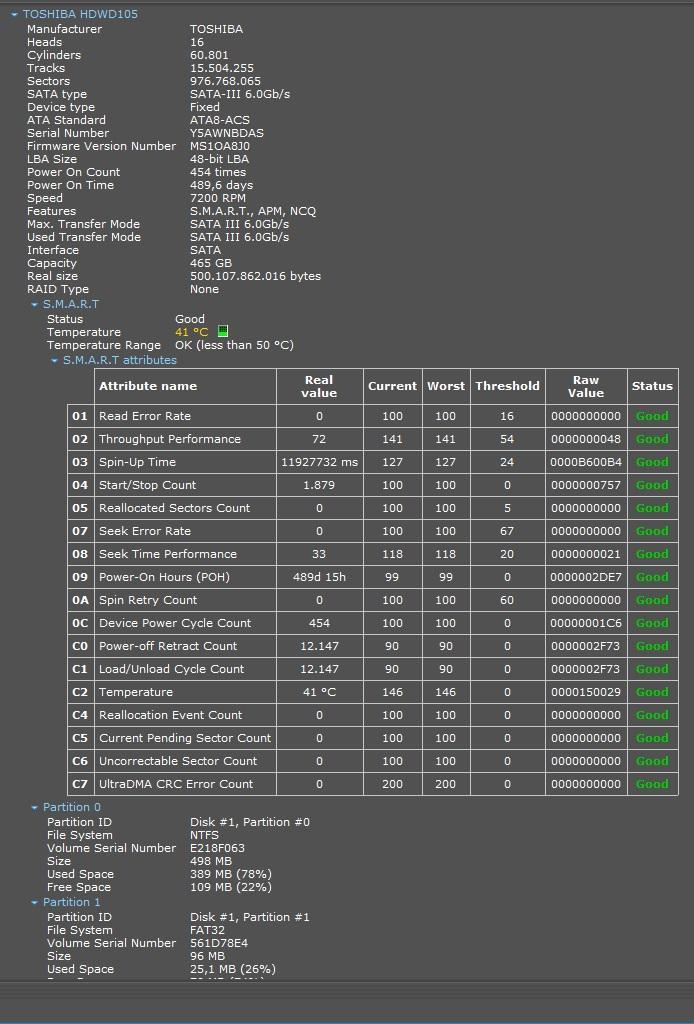
Task: Click Partition 0 used space 389 MB (78%)
Action: pyautogui.click(x=230, y=874)
